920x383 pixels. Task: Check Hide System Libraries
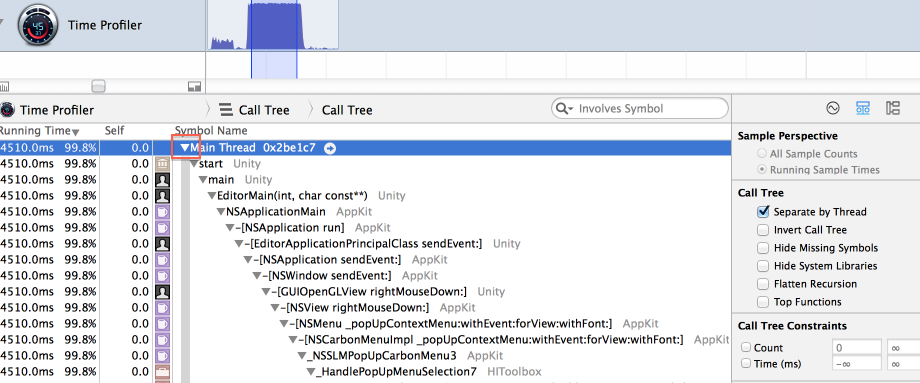point(763,266)
